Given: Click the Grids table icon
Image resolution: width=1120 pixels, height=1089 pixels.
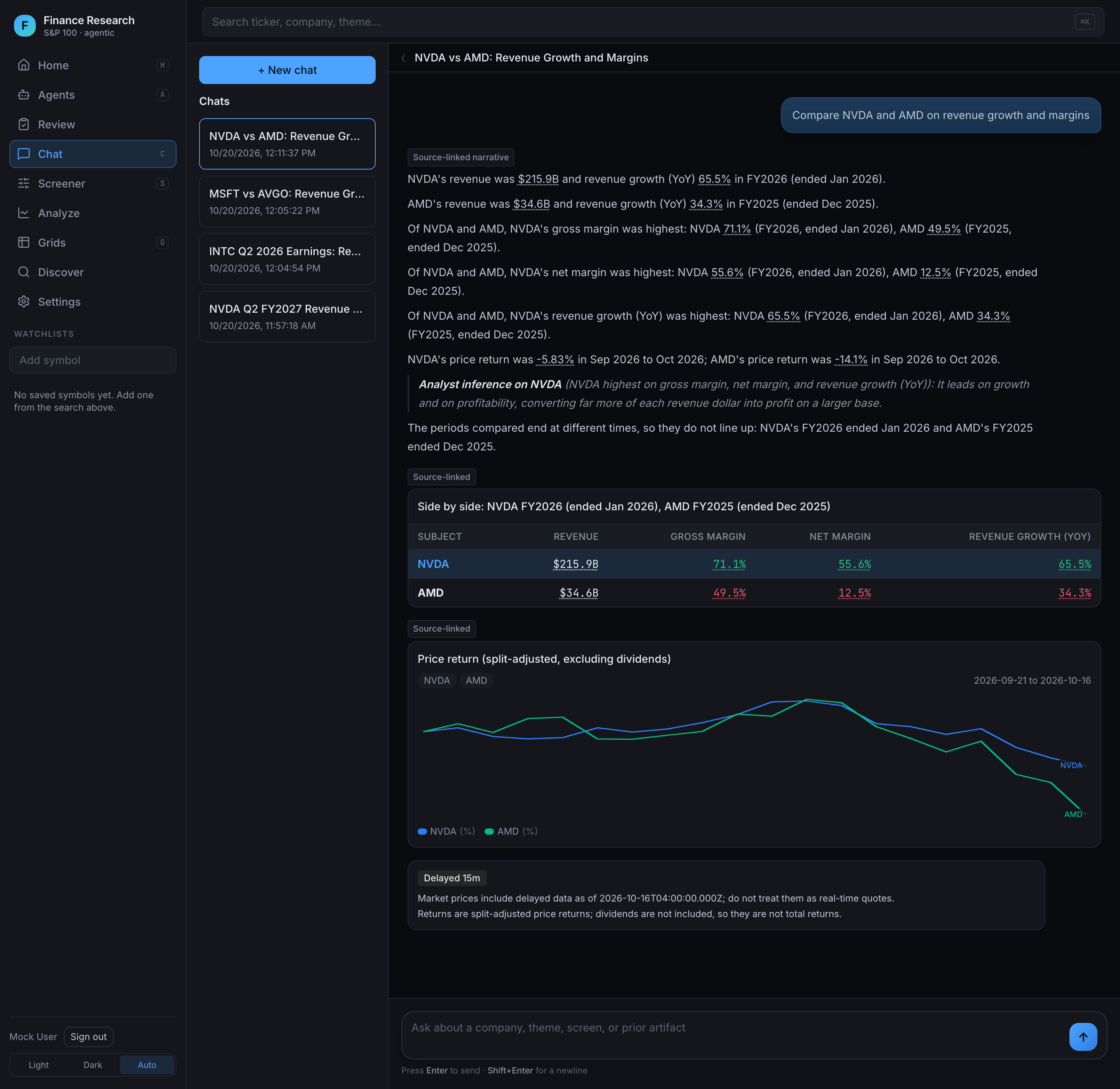Looking at the screenshot, I should coord(23,243).
